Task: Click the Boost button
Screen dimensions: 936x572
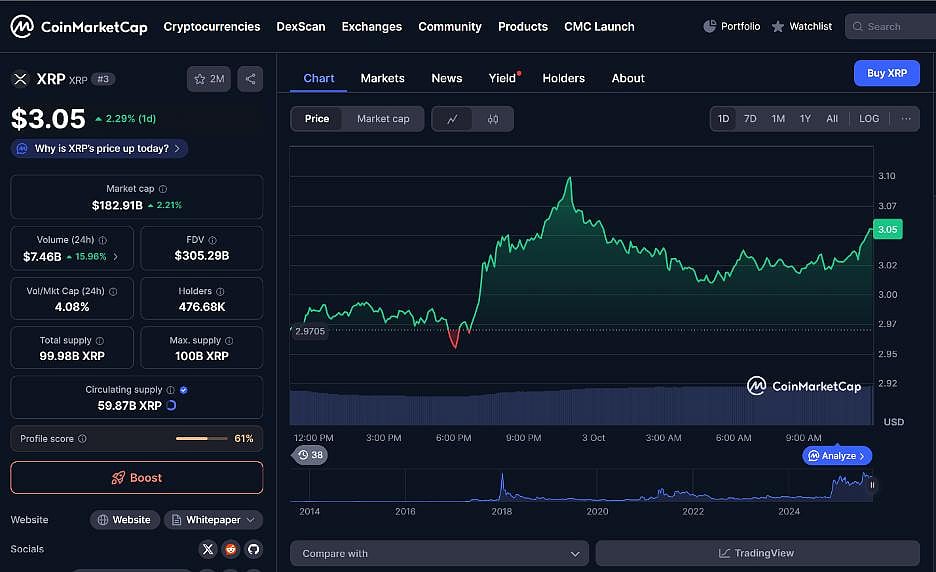Action: tap(137, 478)
